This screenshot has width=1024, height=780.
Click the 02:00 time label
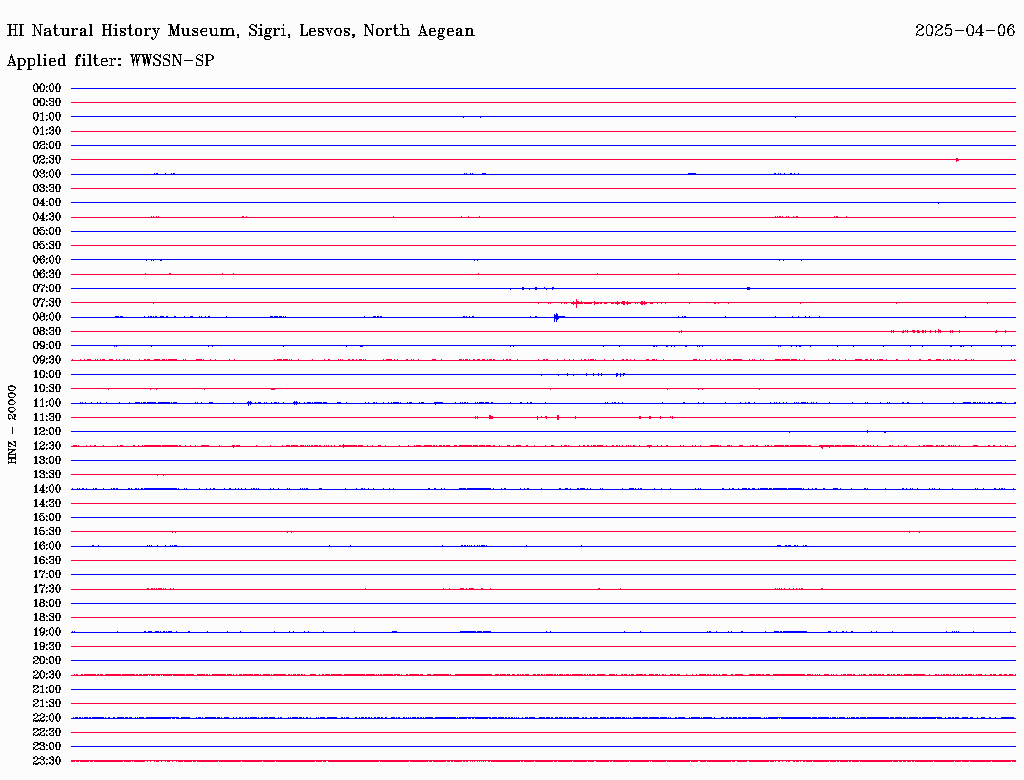[x=47, y=146]
